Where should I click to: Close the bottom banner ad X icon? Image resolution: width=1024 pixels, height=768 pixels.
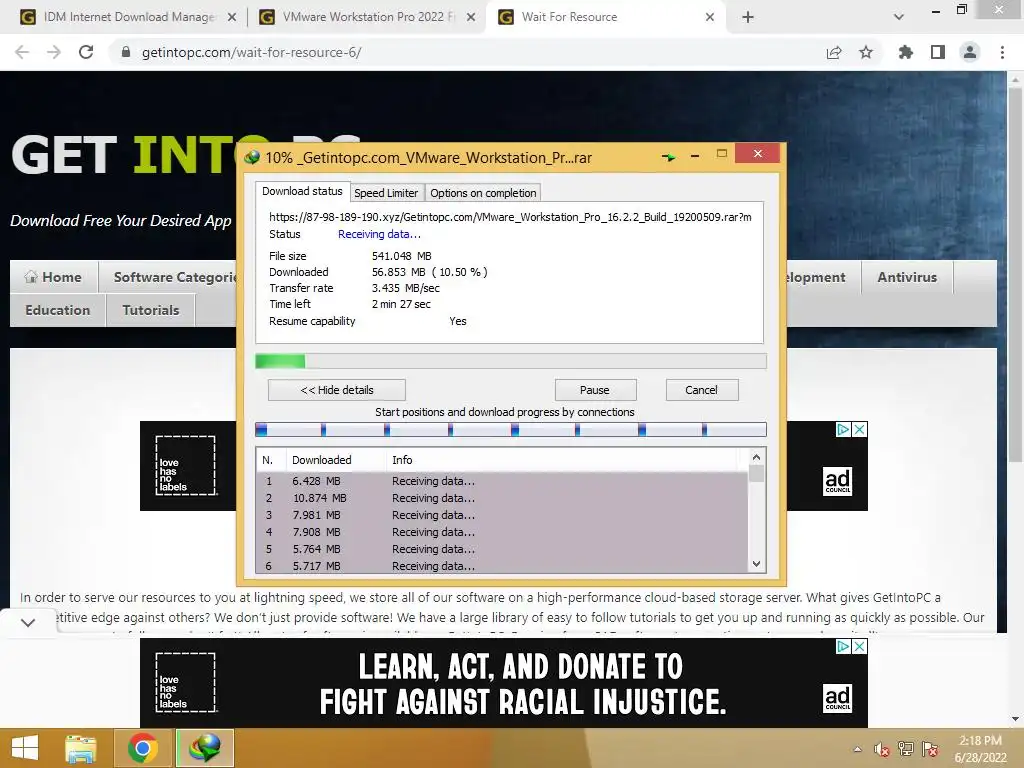tap(860, 647)
